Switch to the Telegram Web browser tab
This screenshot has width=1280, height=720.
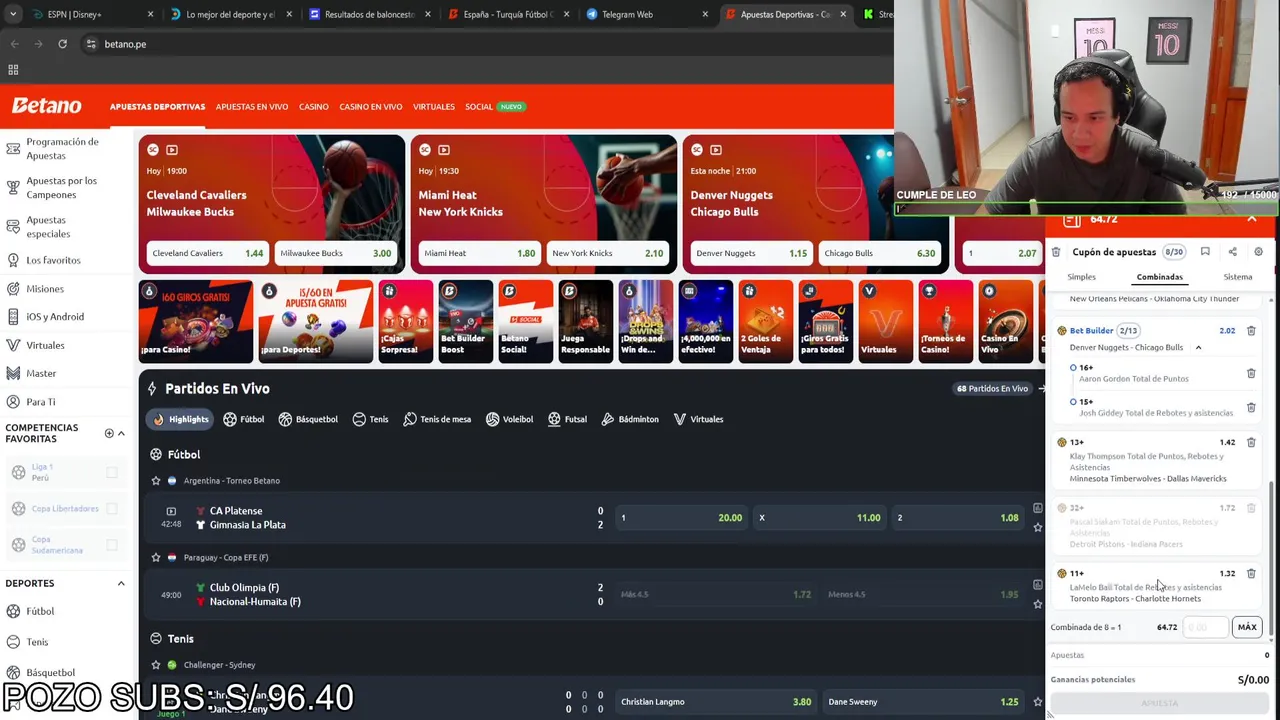pos(645,14)
